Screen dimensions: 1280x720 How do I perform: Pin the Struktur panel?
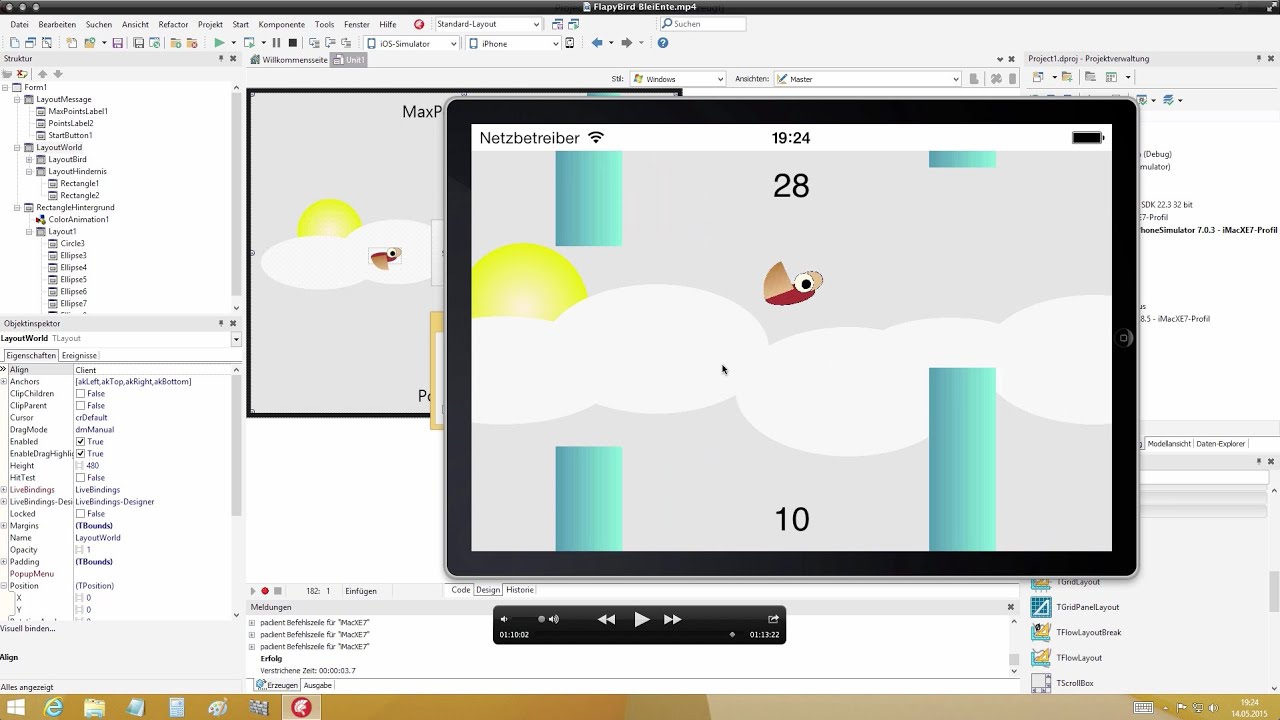tap(221, 59)
